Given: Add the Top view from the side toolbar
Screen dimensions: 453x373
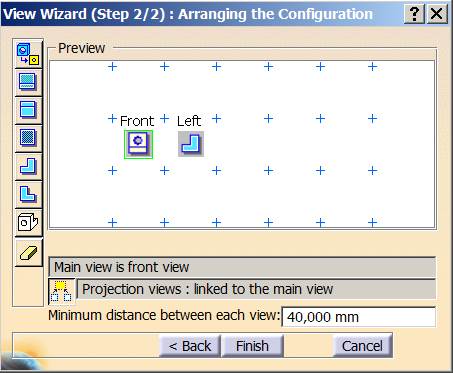Looking at the screenshot, I should (x=28, y=82).
